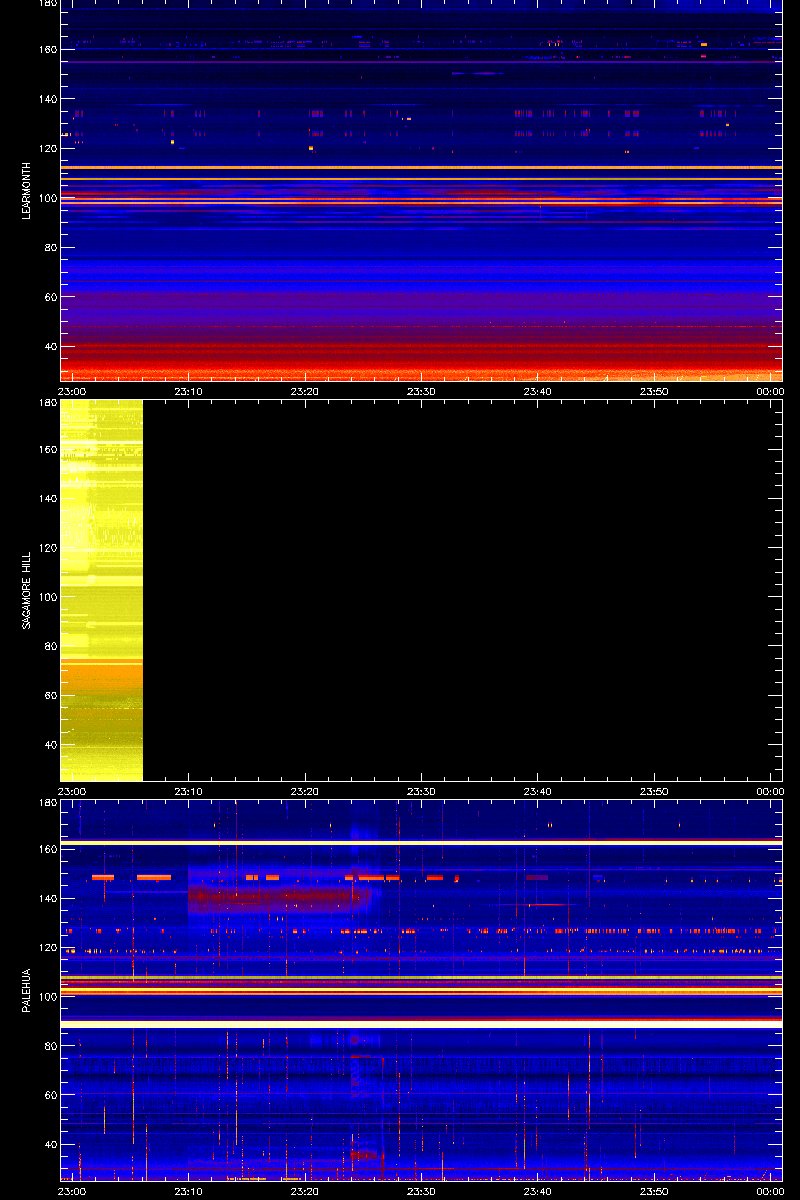Image resolution: width=800 pixels, height=1200 pixels.
Task: Click the SAGAMORE HILL station axis label
Action: [x=26, y=590]
